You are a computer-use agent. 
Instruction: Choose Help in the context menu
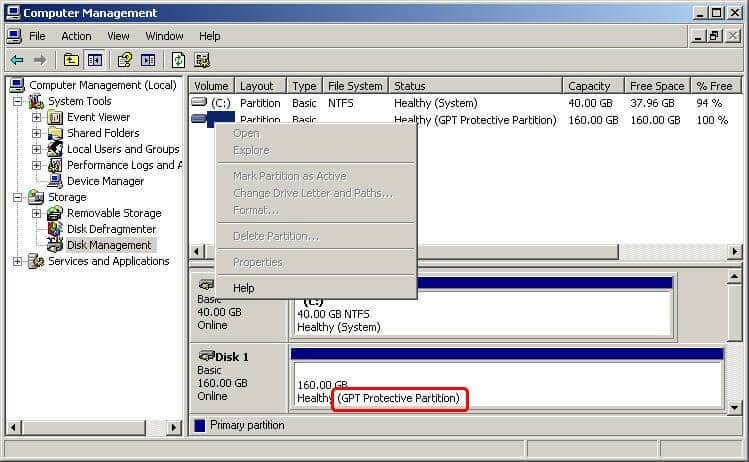pos(316,288)
